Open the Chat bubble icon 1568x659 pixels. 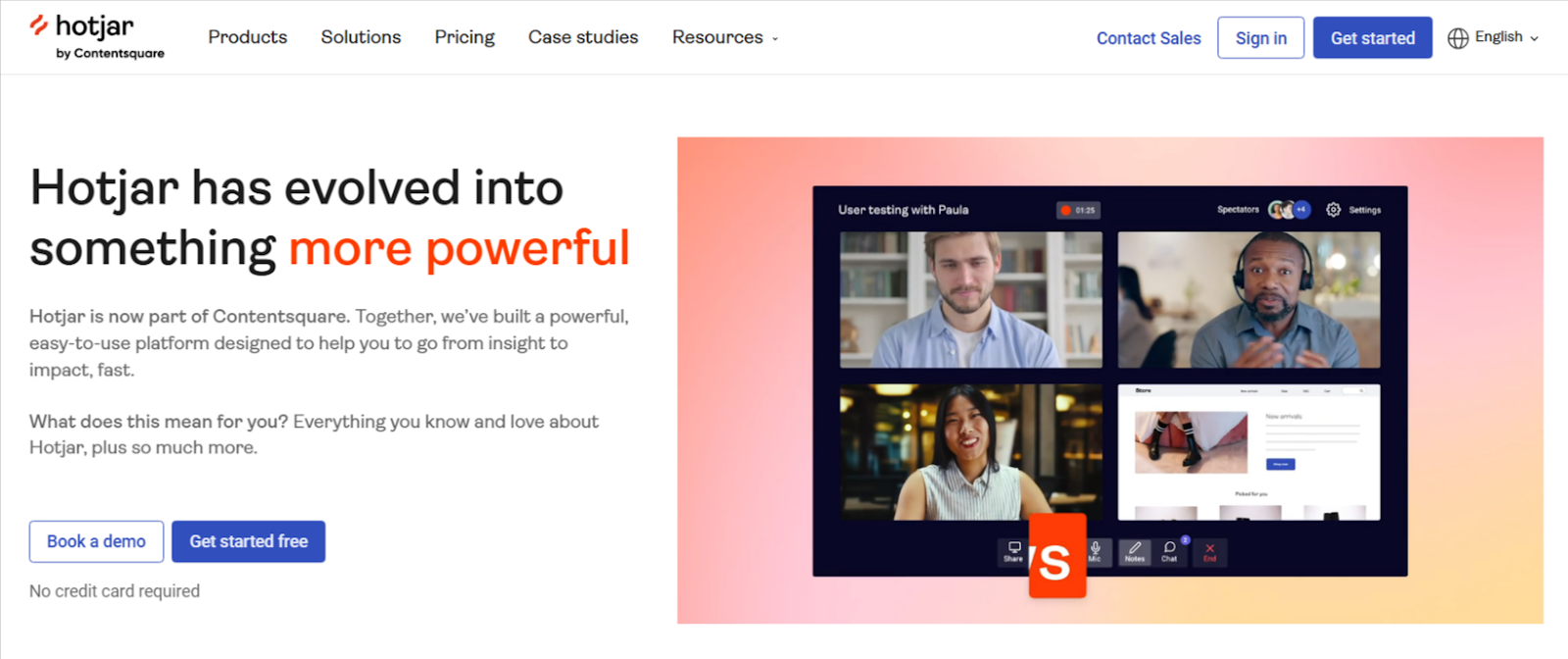[1170, 552]
